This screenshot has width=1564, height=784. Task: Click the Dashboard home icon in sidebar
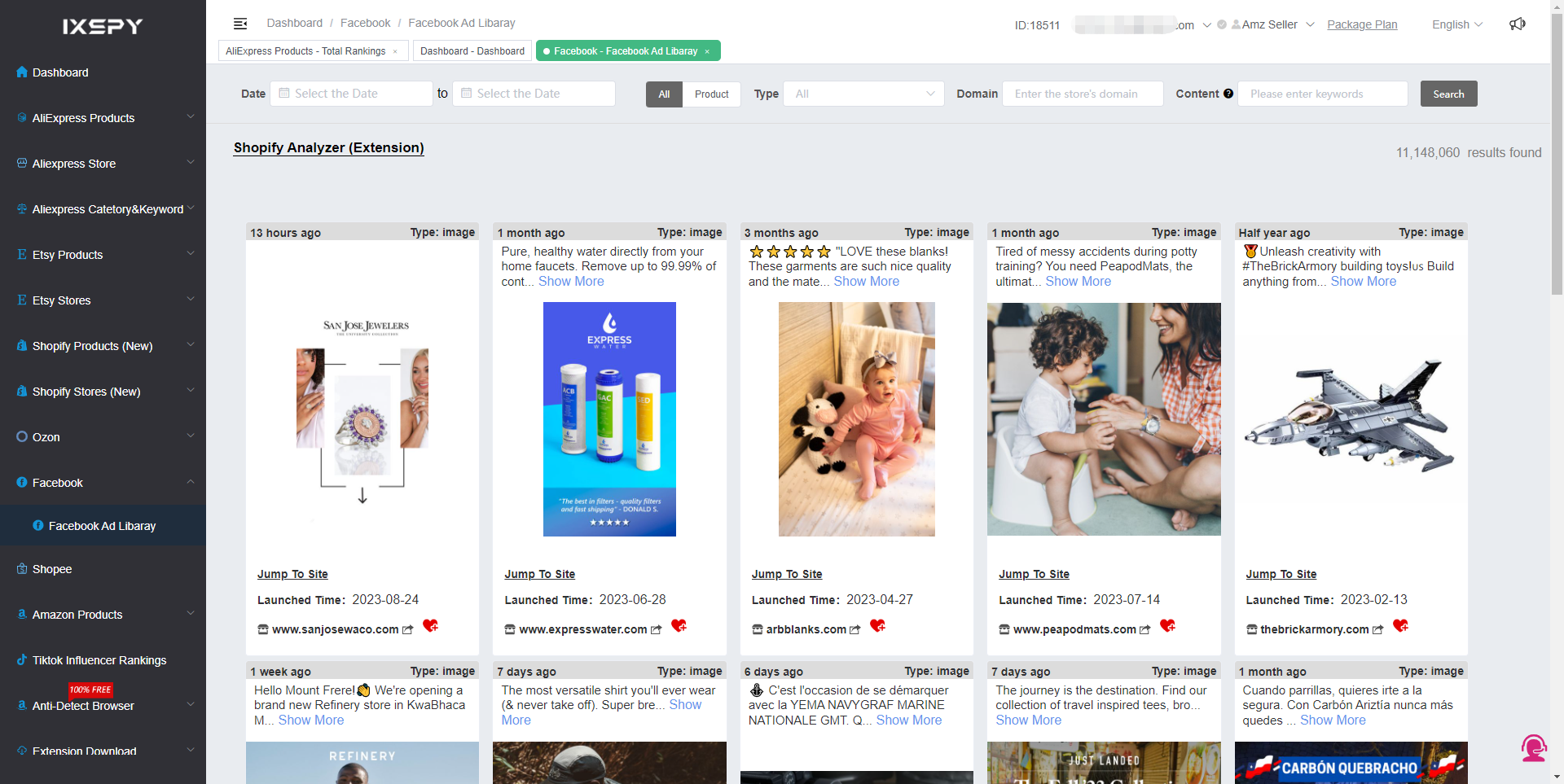pyautogui.click(x=22, y=72)
